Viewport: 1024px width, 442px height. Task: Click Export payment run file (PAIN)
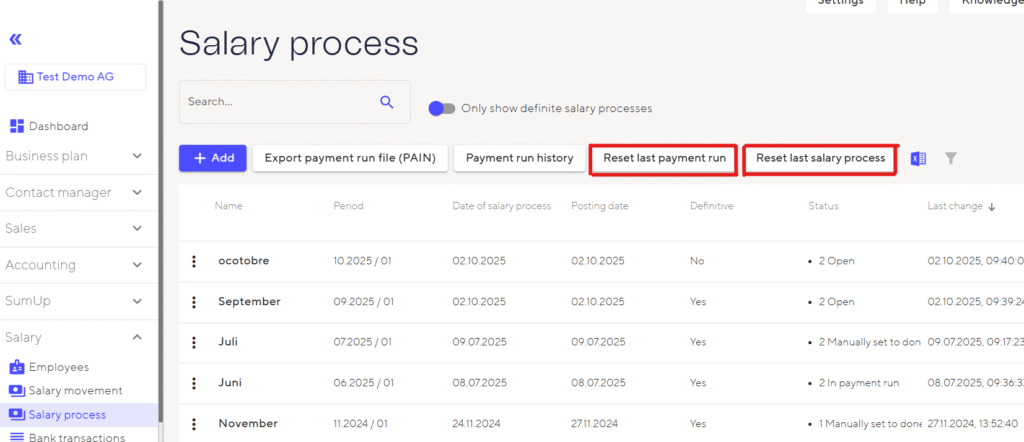point(349,158)
